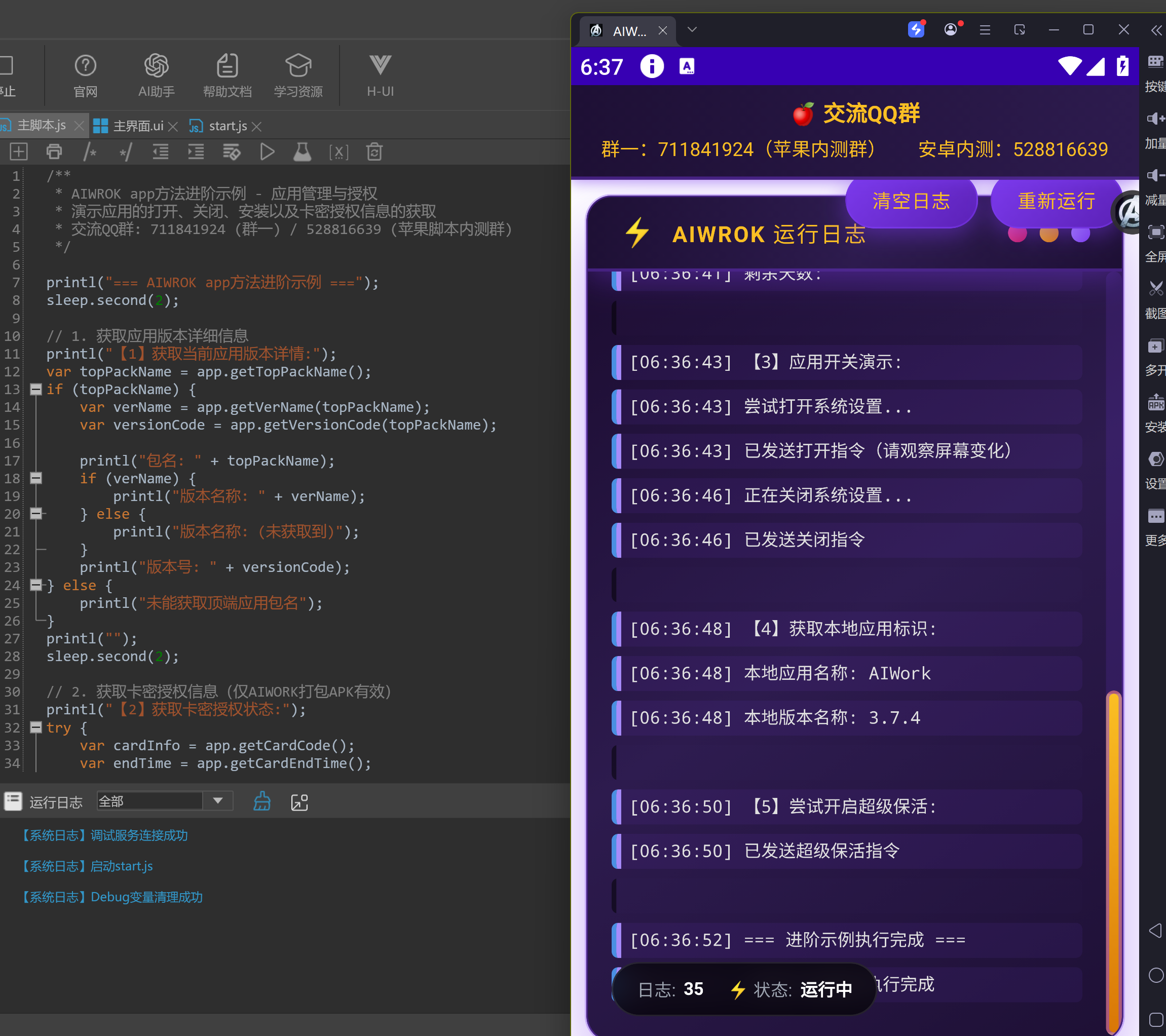The width and height of the screenshot is (1166, 1036).
Task: Click the 运行日志 panel label
Action: coord(56,802)
